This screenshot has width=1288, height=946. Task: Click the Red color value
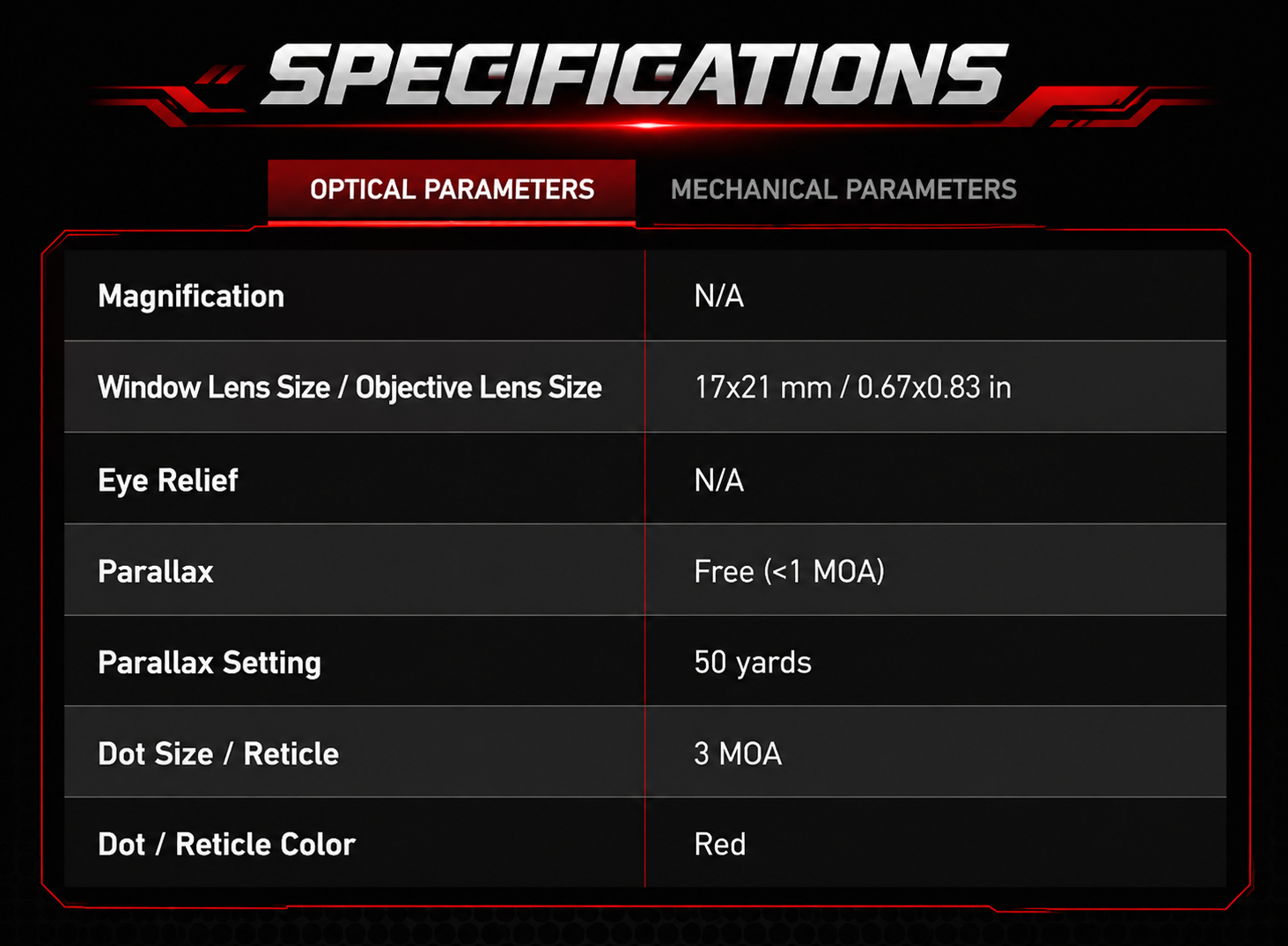tap(720, 845)
